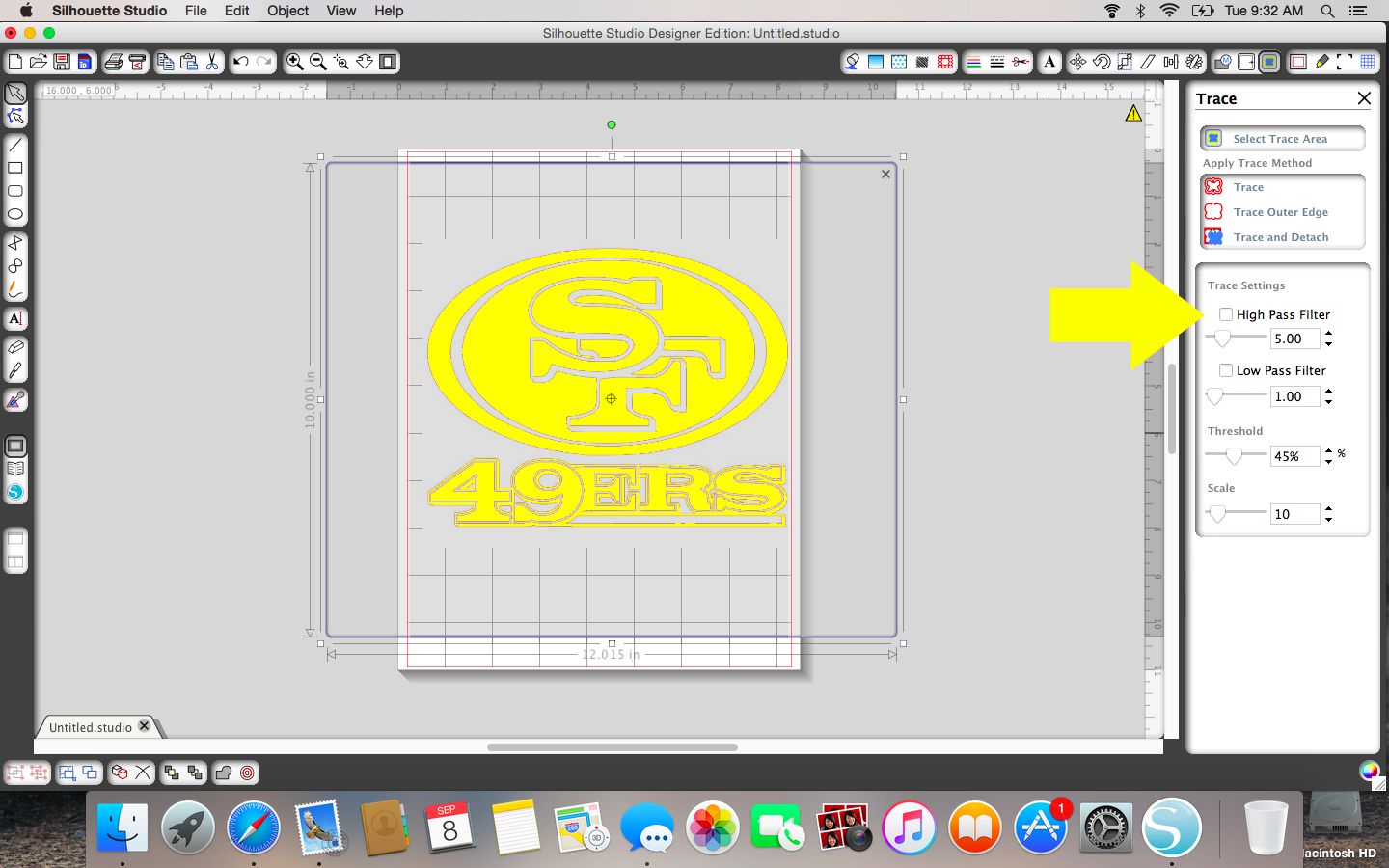Open the Text Style panel icon
The height and width of the screenshot is (868, 1389).
[x=1049, y=62]
